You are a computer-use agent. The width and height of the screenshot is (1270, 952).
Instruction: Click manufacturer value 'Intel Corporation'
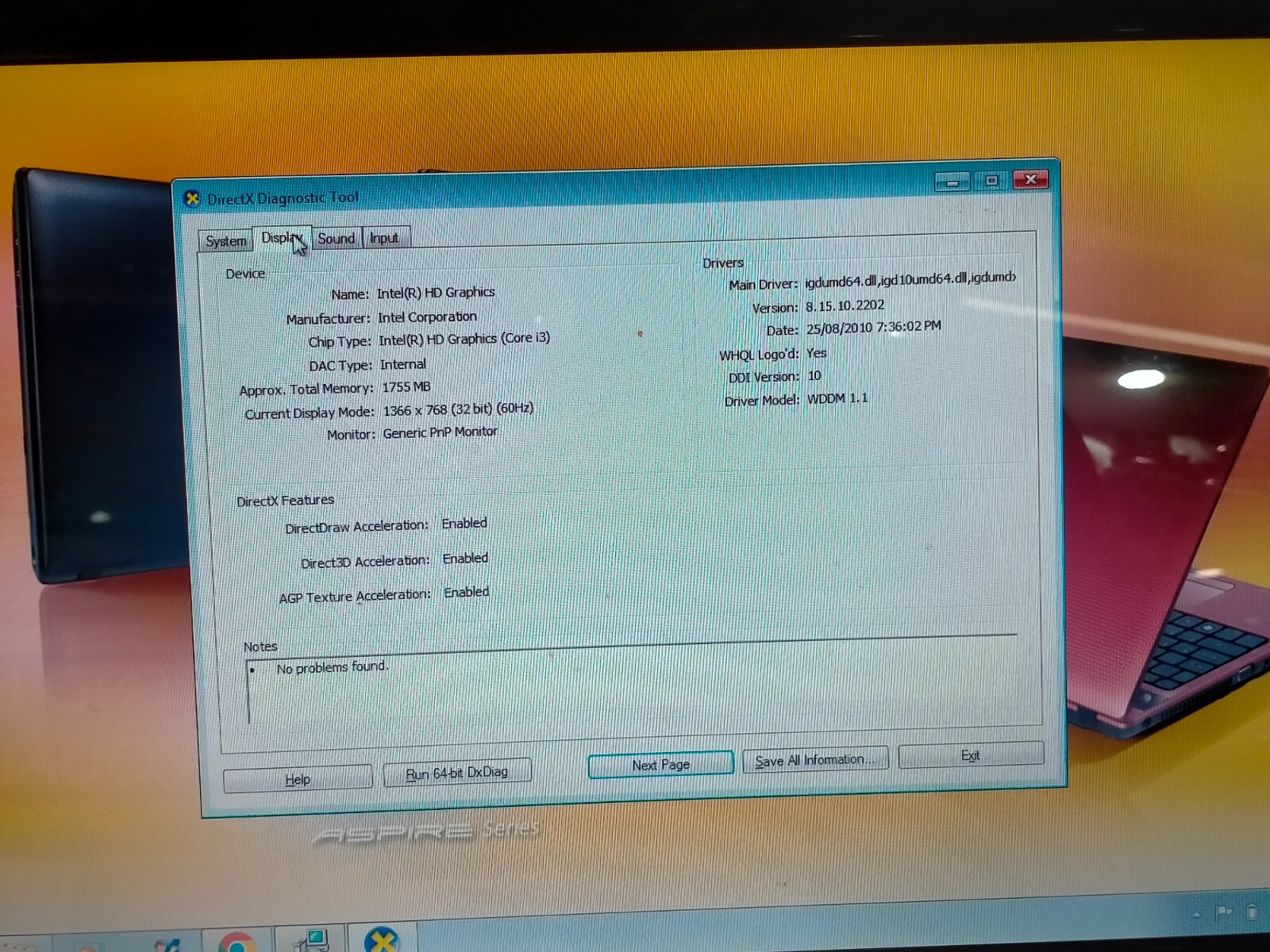tap(427, 317)
